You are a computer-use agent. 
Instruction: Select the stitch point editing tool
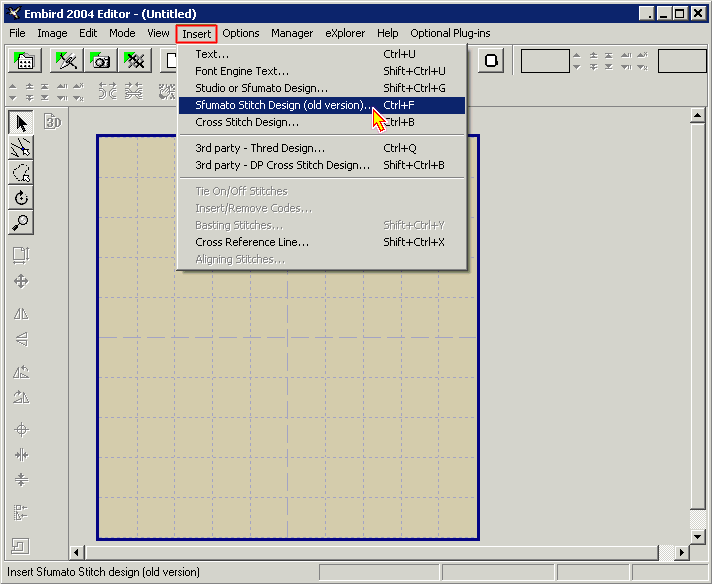[21, 148]
